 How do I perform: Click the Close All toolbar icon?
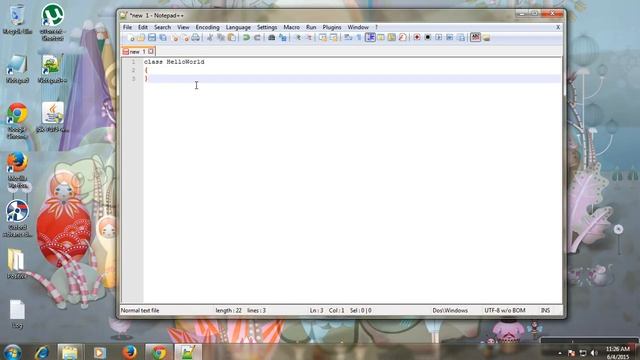tap(185, 38)
